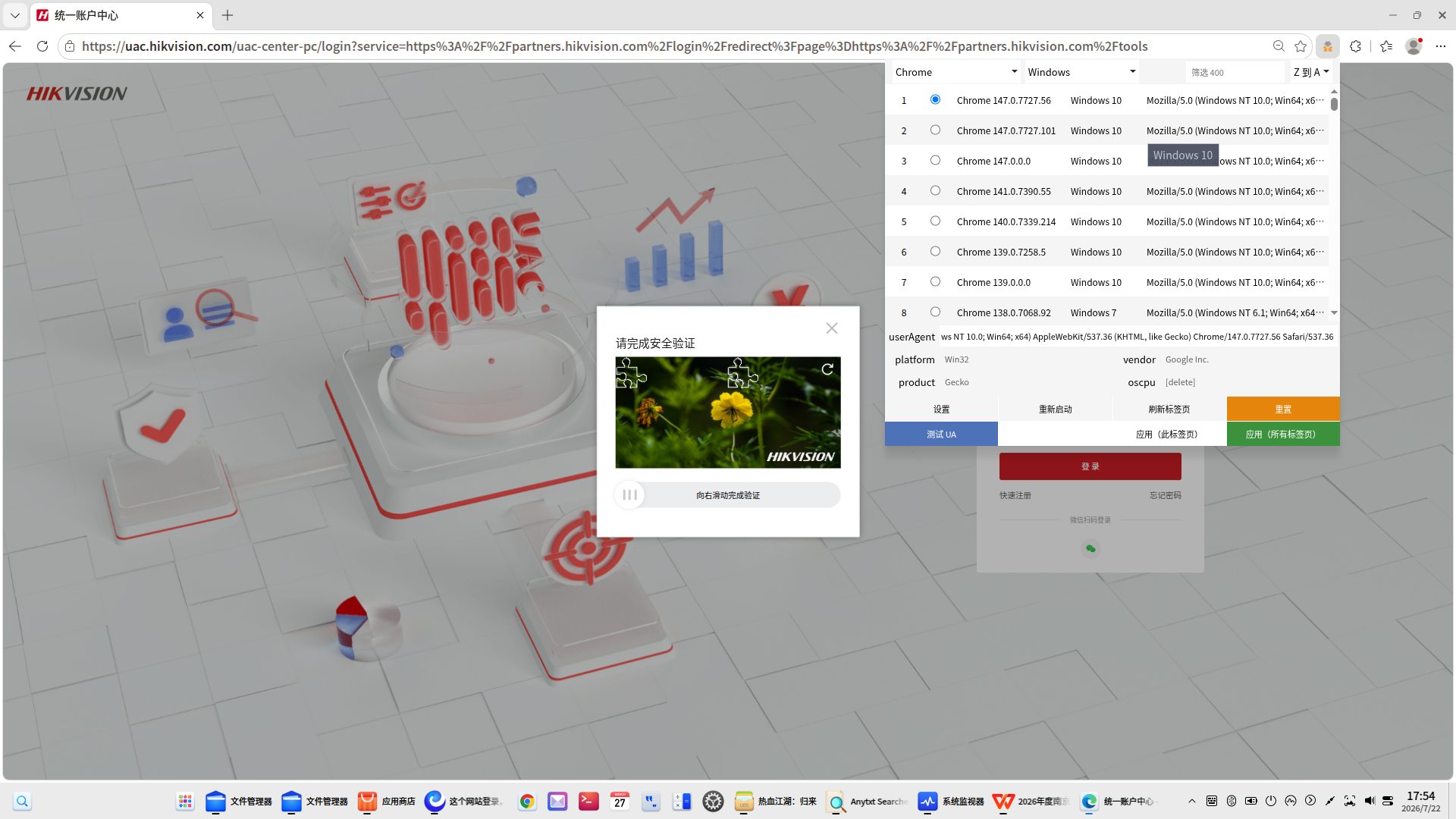
Task: Click the blue 测试 UA button
Action: point(941,434)
